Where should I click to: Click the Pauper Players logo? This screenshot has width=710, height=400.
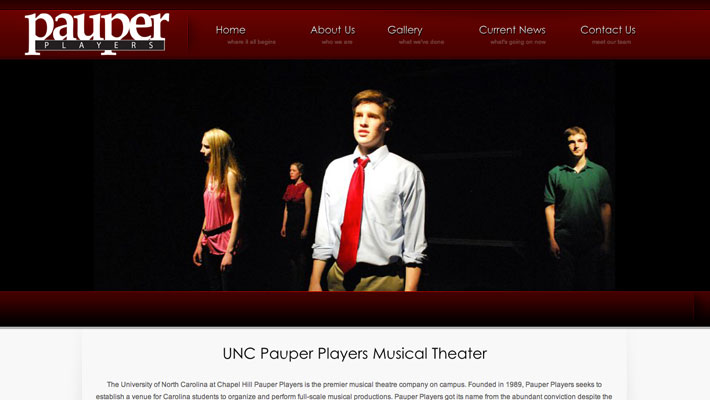97,34
